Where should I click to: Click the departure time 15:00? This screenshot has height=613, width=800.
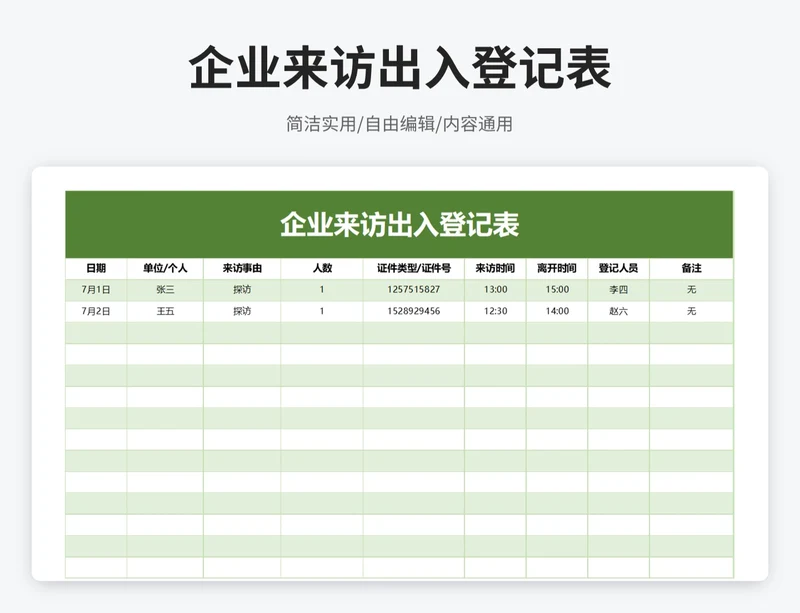(557, 289)
